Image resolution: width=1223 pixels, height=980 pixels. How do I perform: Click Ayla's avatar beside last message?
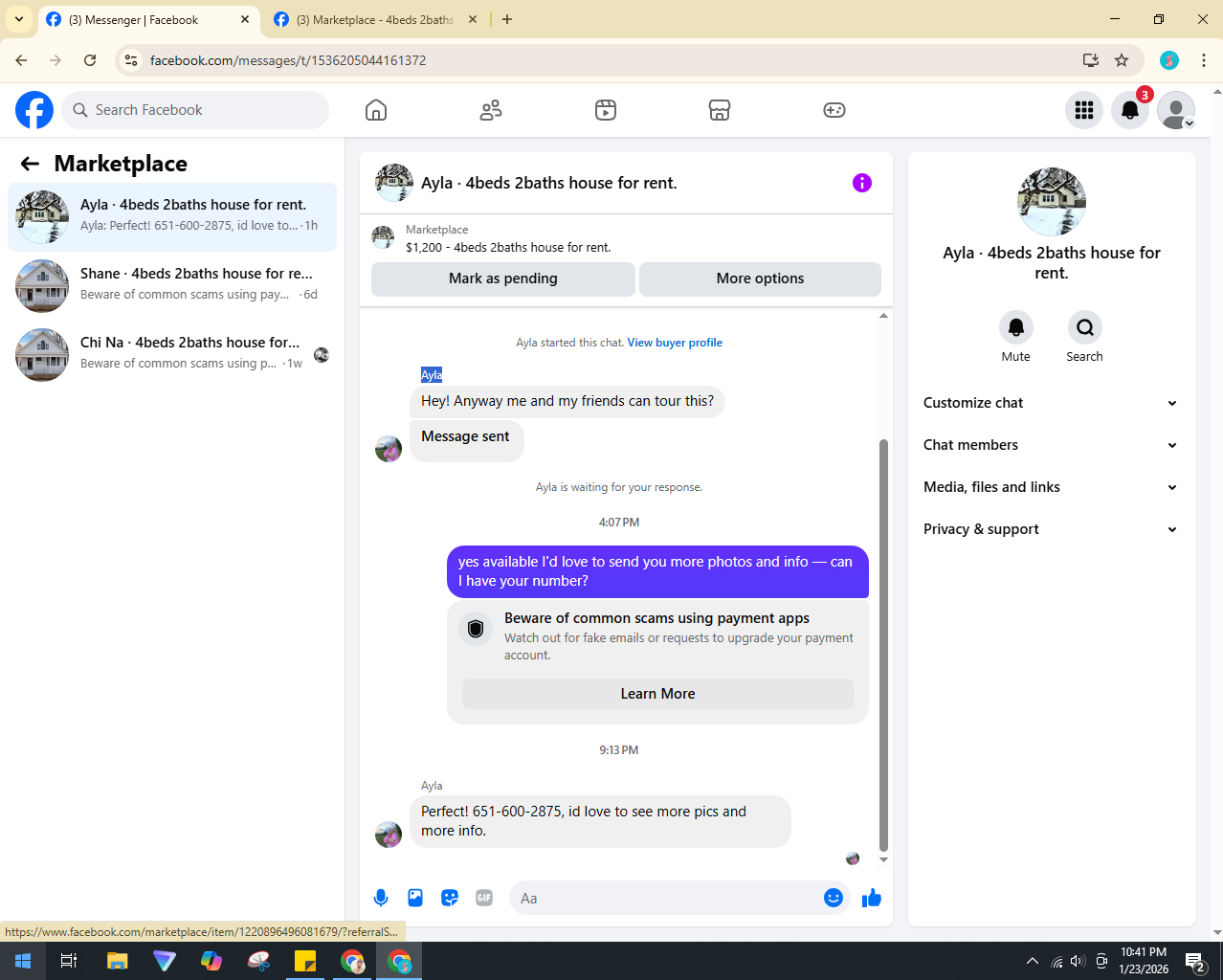coord(389,835)
